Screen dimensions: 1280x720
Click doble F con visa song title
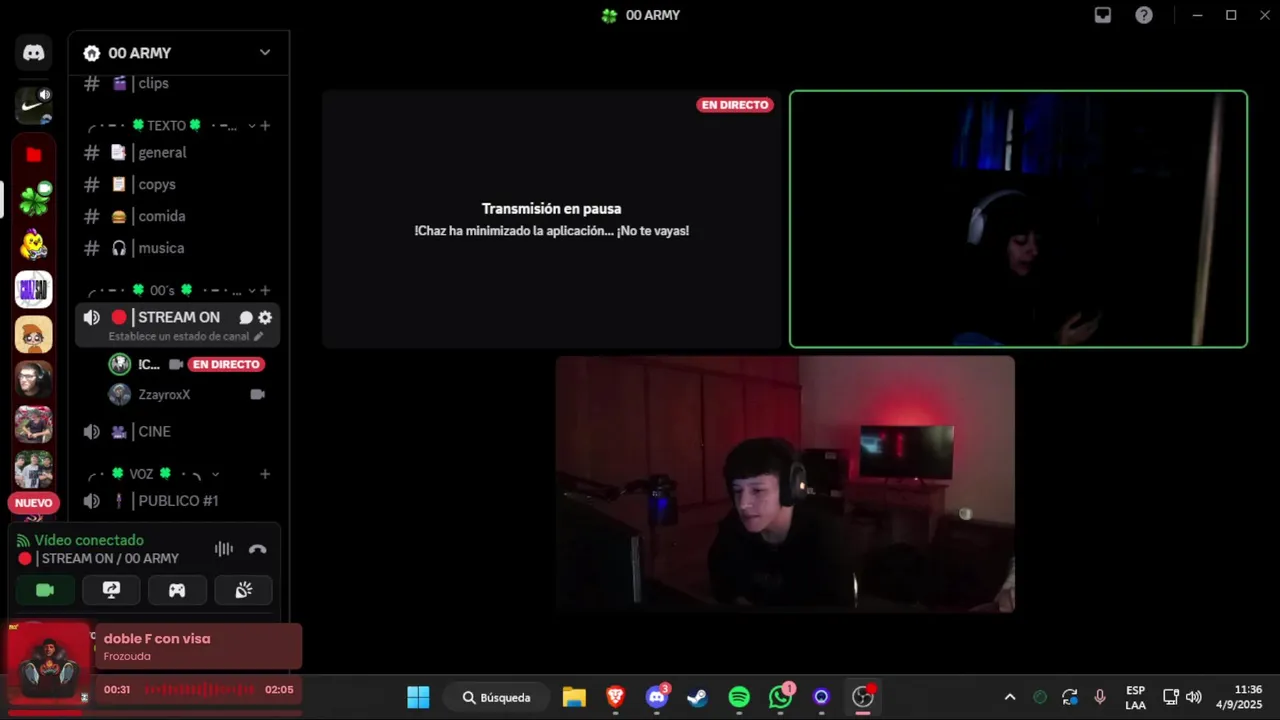click(x=157, y=639)
